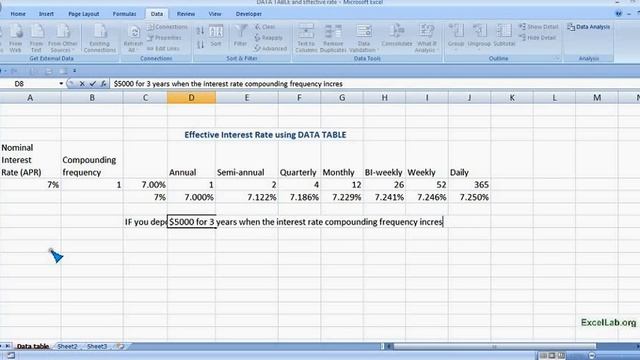Open Connections in the ribbon
Viewport: 640px width, 360px height.
coord(167,27)
